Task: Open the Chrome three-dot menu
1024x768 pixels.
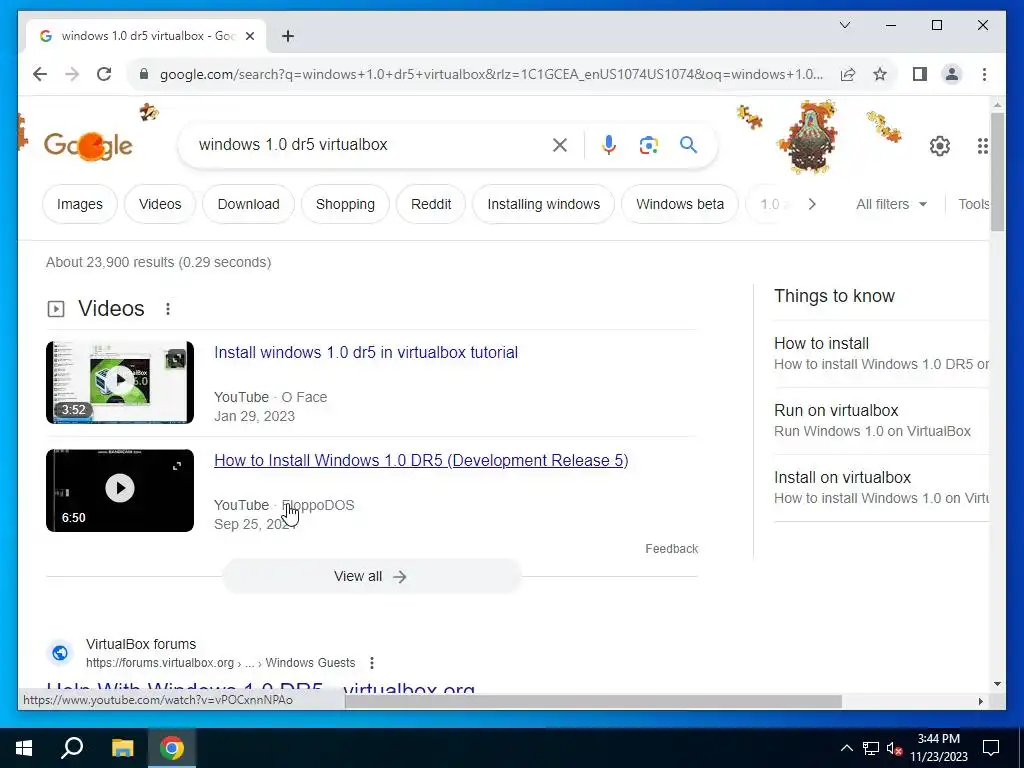Action: pyautogui.click(x=984, y=74)
